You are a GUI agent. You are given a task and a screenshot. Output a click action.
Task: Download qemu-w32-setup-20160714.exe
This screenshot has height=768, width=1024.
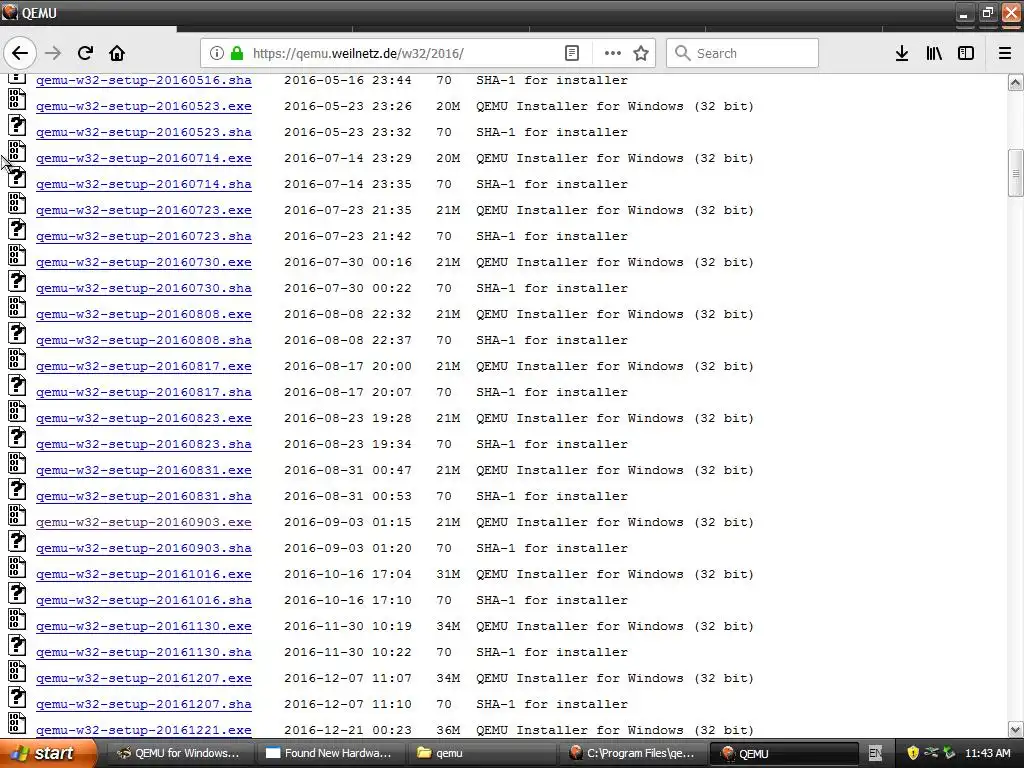(144, 158)
